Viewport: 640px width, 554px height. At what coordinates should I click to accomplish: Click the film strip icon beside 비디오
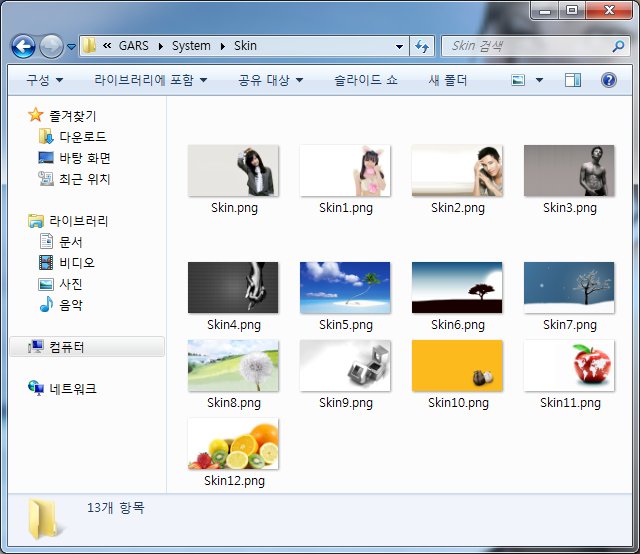(46, 263)
